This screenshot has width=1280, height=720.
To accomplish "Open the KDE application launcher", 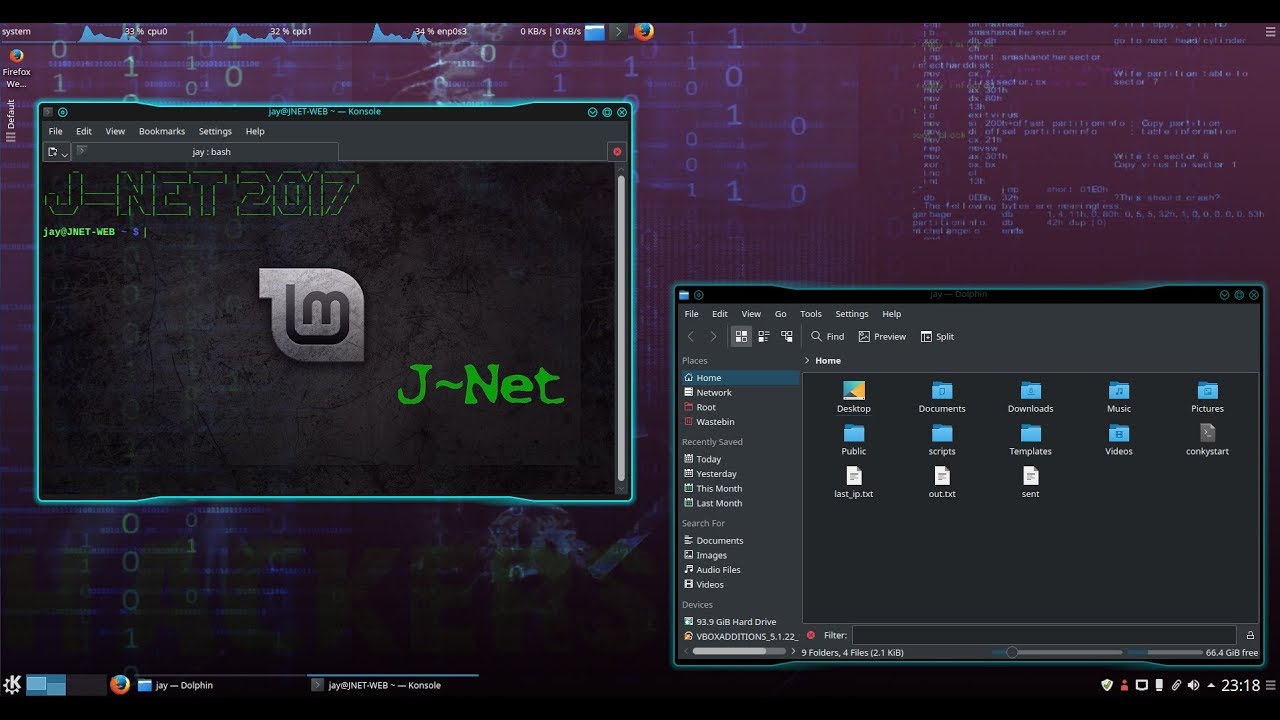I will (x=12, y=685).
